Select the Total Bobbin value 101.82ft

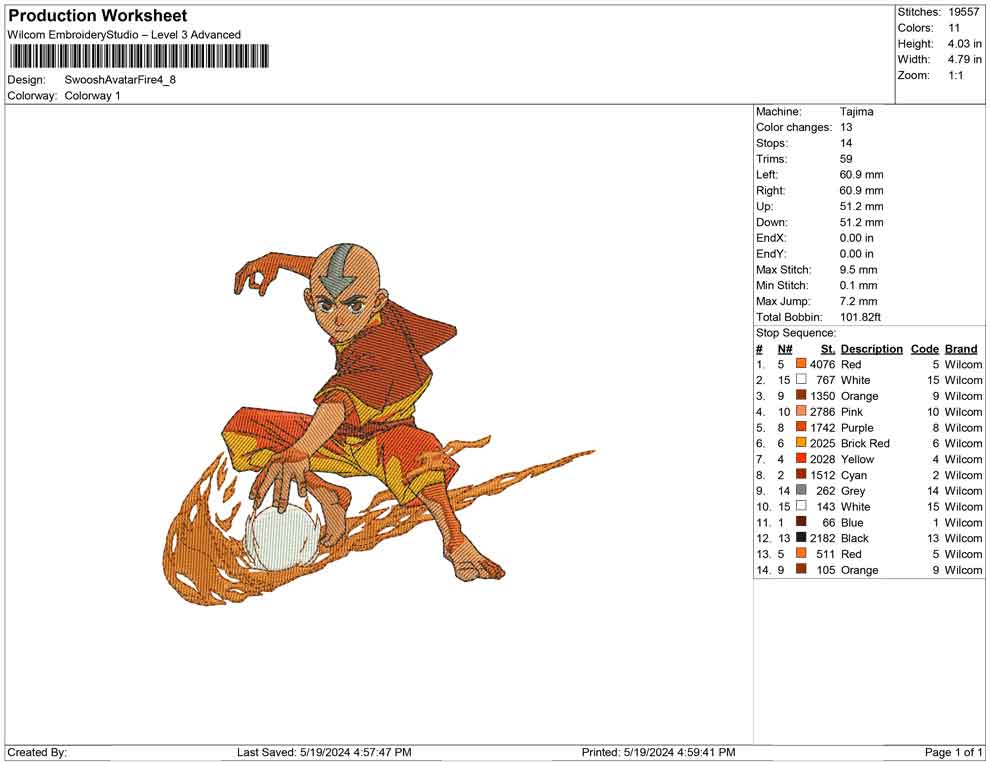(861, 317)
